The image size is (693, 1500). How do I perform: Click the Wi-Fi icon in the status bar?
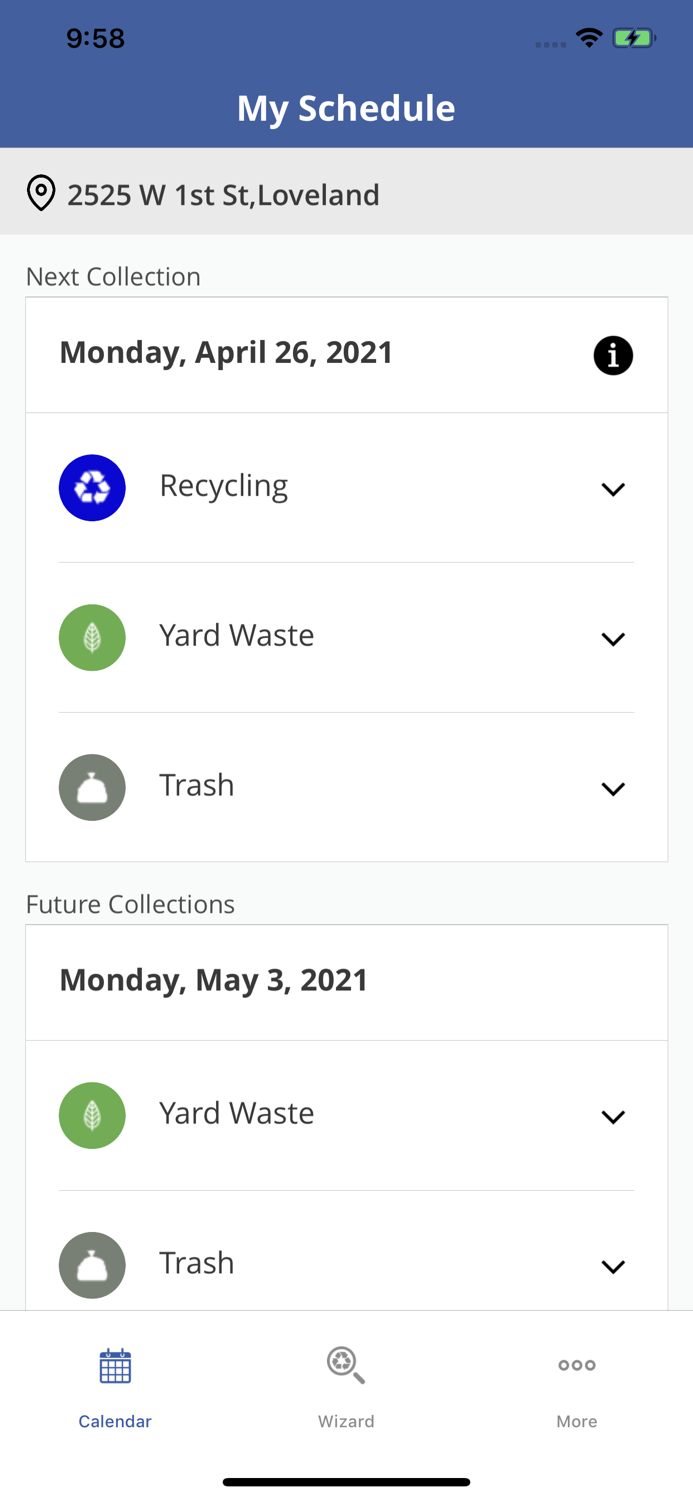point(589,36)
